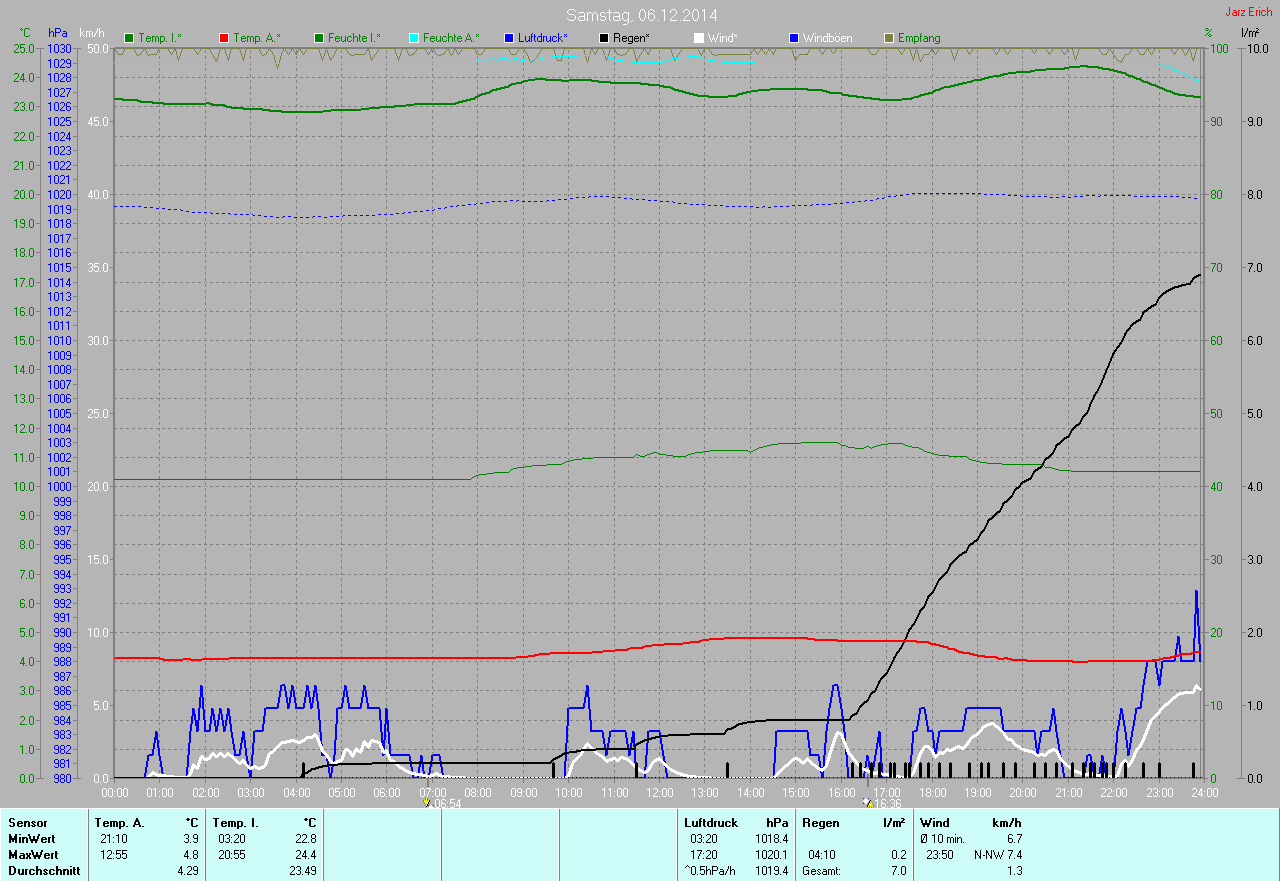Click the Luftdruck column header in table
Viewport: 1280px width, 881px height.
click(x=711, y=823)
